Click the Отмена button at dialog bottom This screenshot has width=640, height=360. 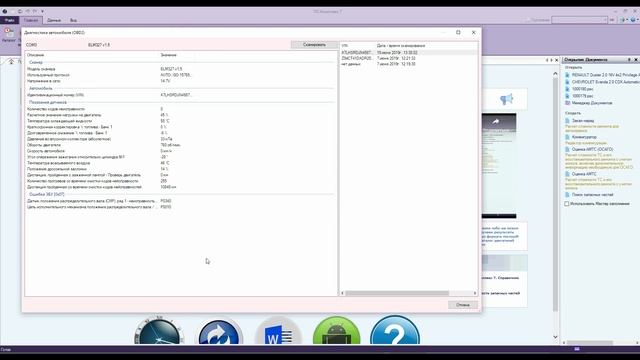click(463, 305)
